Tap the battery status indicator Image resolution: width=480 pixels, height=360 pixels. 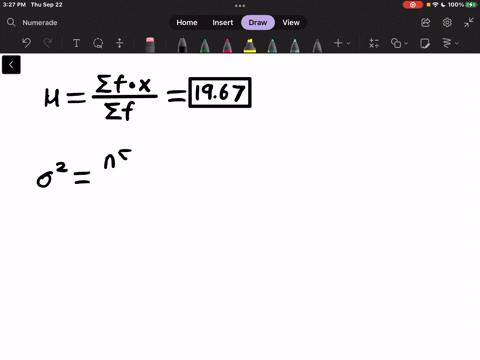[x=471, y=5]
